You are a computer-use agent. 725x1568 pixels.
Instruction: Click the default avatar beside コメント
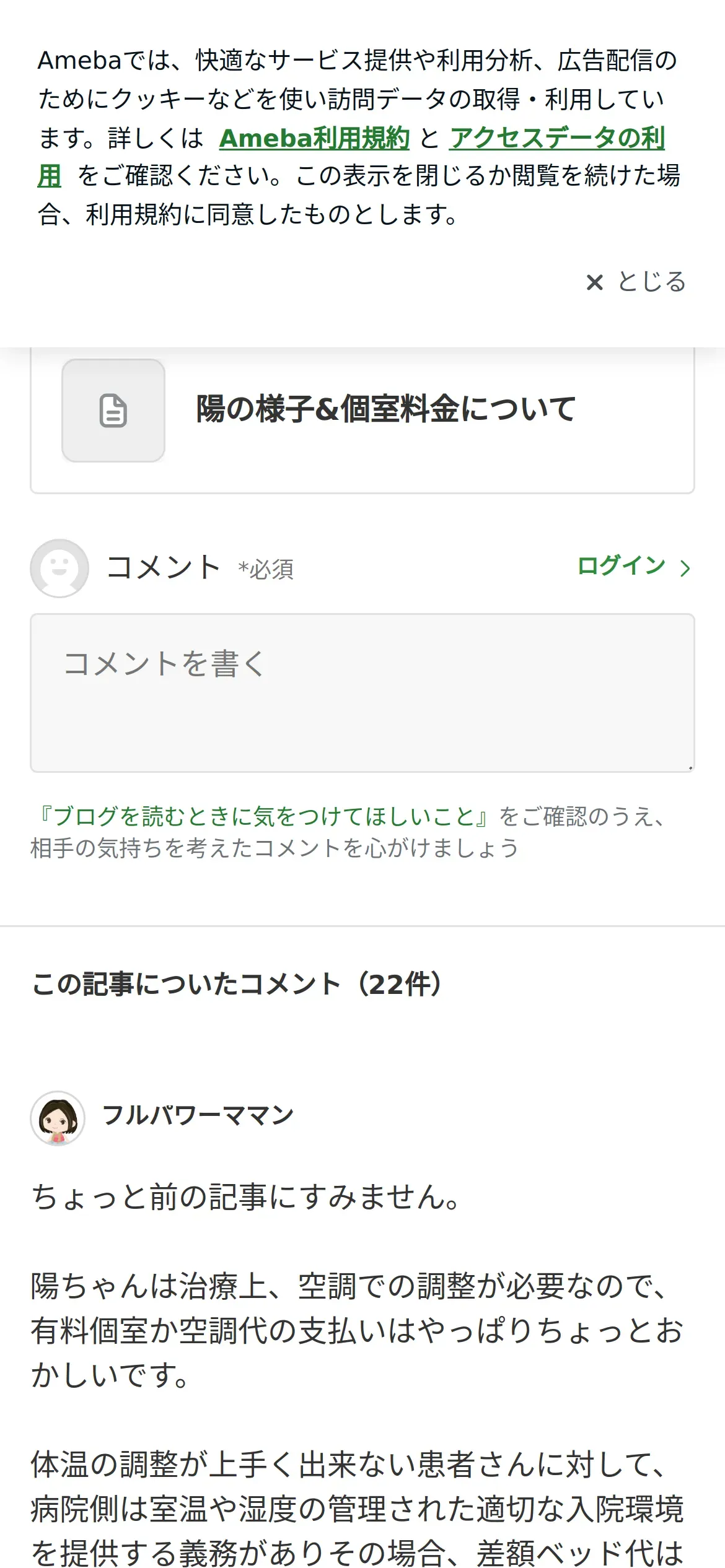tap(59, 568)
